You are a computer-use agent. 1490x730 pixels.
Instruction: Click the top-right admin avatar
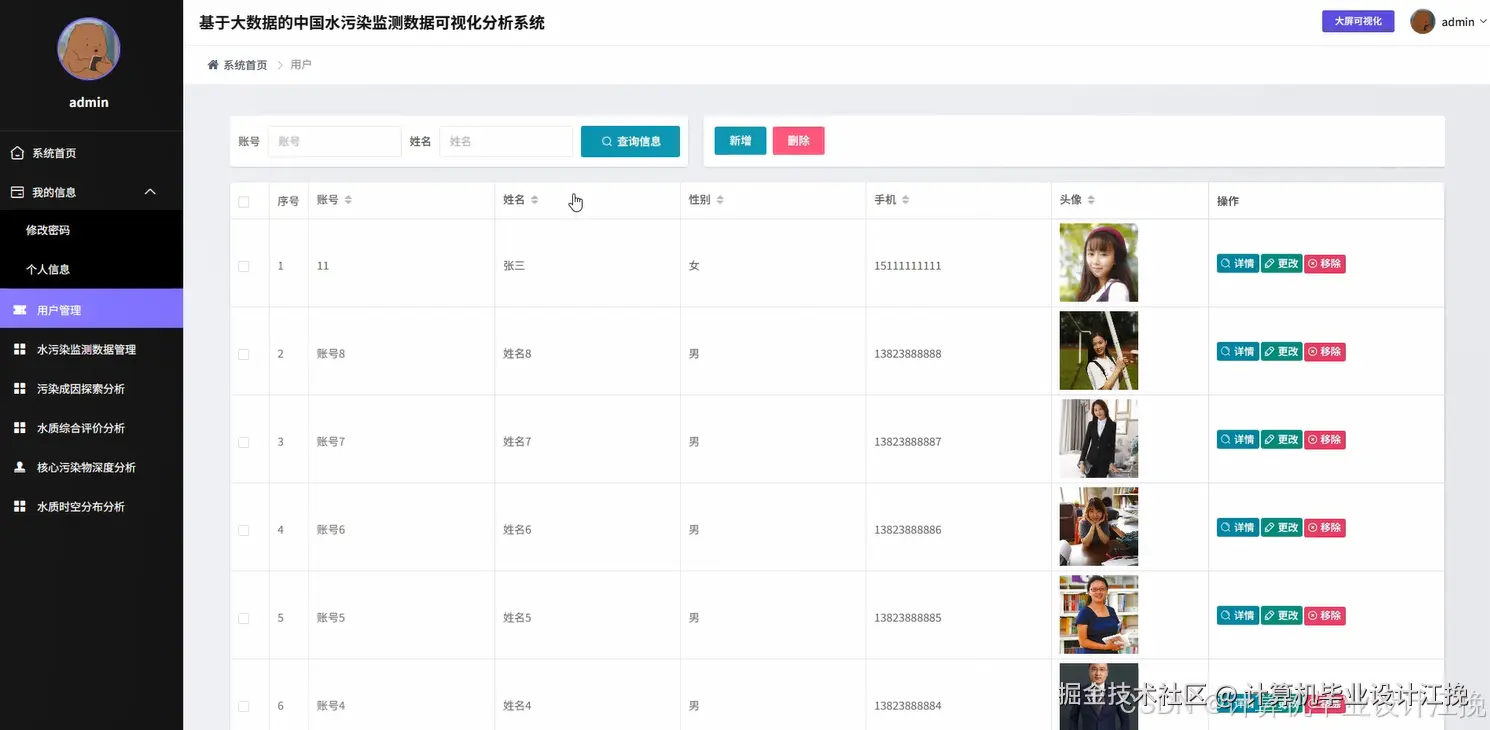[1422, 21]
